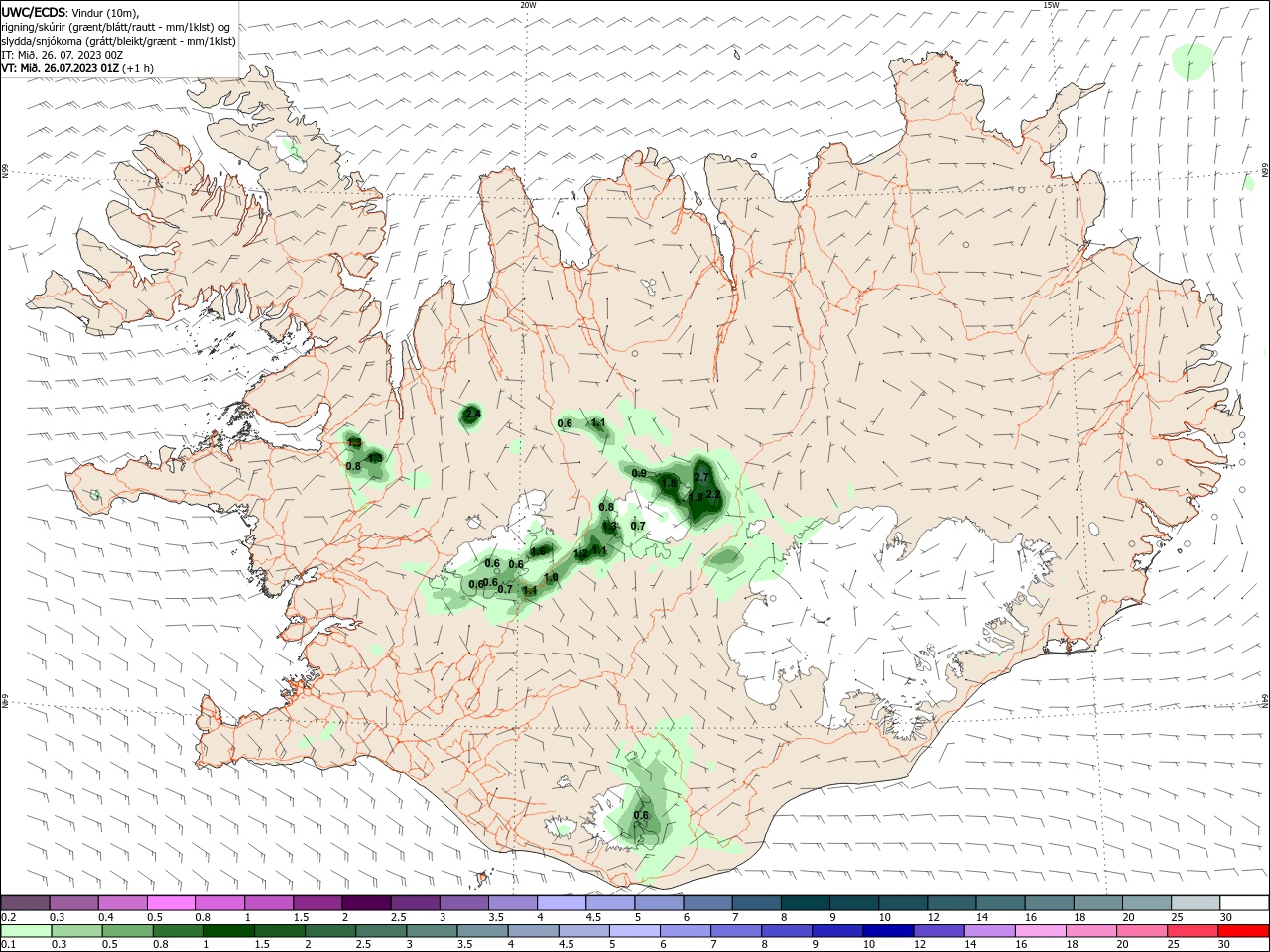Screen dimensions: 1270x952
Task: Select the 'VT: Mið. 26.07.2023 01Z' valid time
Action: click(61, 68)
